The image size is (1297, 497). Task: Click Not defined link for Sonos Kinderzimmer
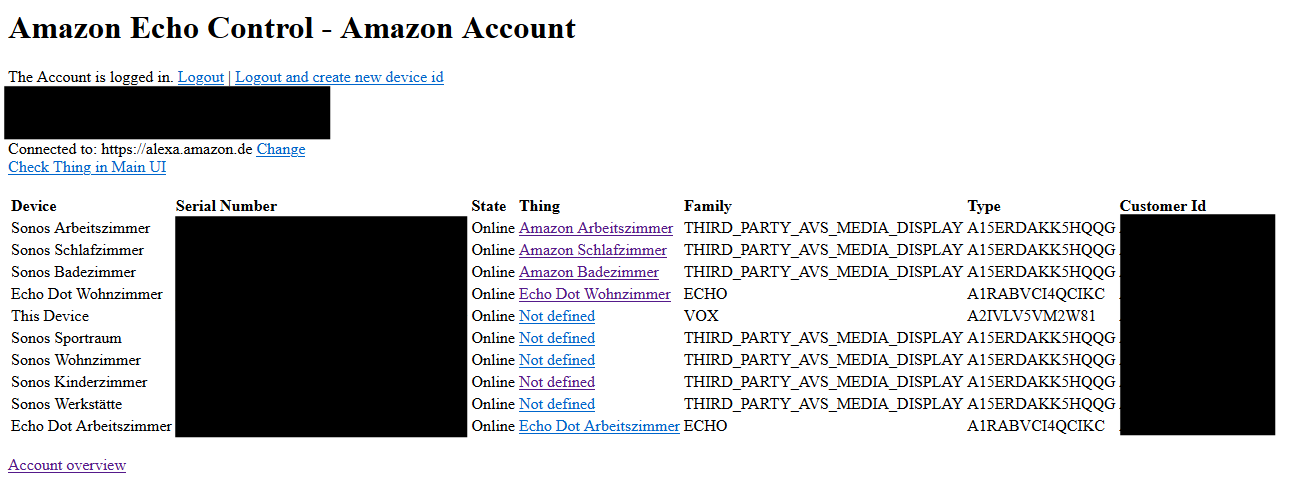(x=556, y=382)
